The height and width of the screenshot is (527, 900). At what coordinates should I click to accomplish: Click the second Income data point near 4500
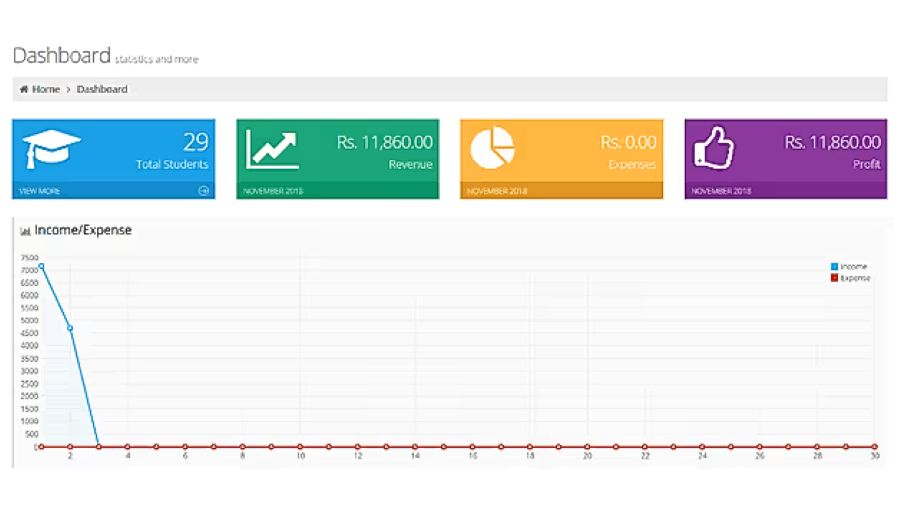(70, 328)
